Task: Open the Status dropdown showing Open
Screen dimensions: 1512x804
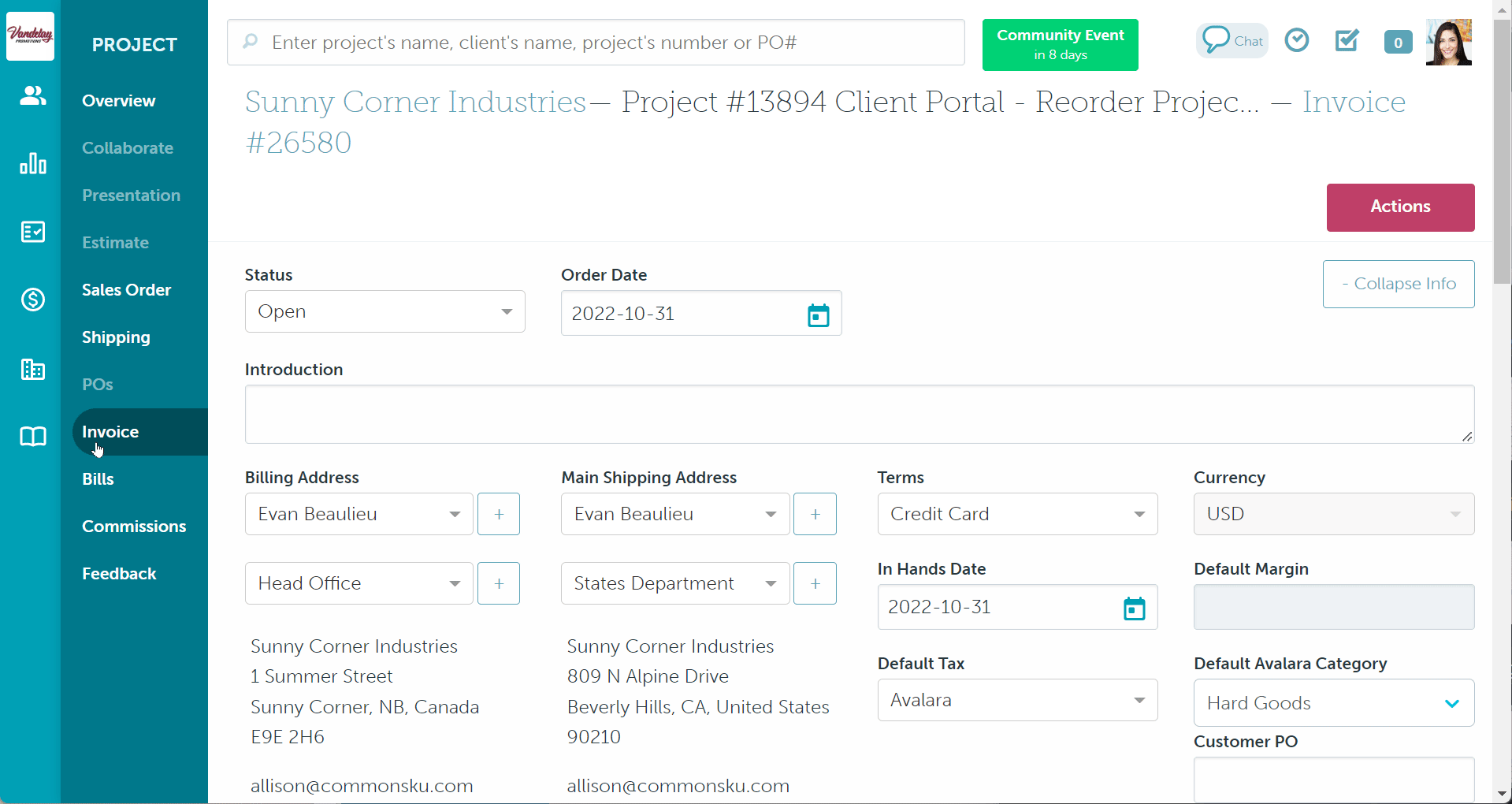Action: (385, 311)
